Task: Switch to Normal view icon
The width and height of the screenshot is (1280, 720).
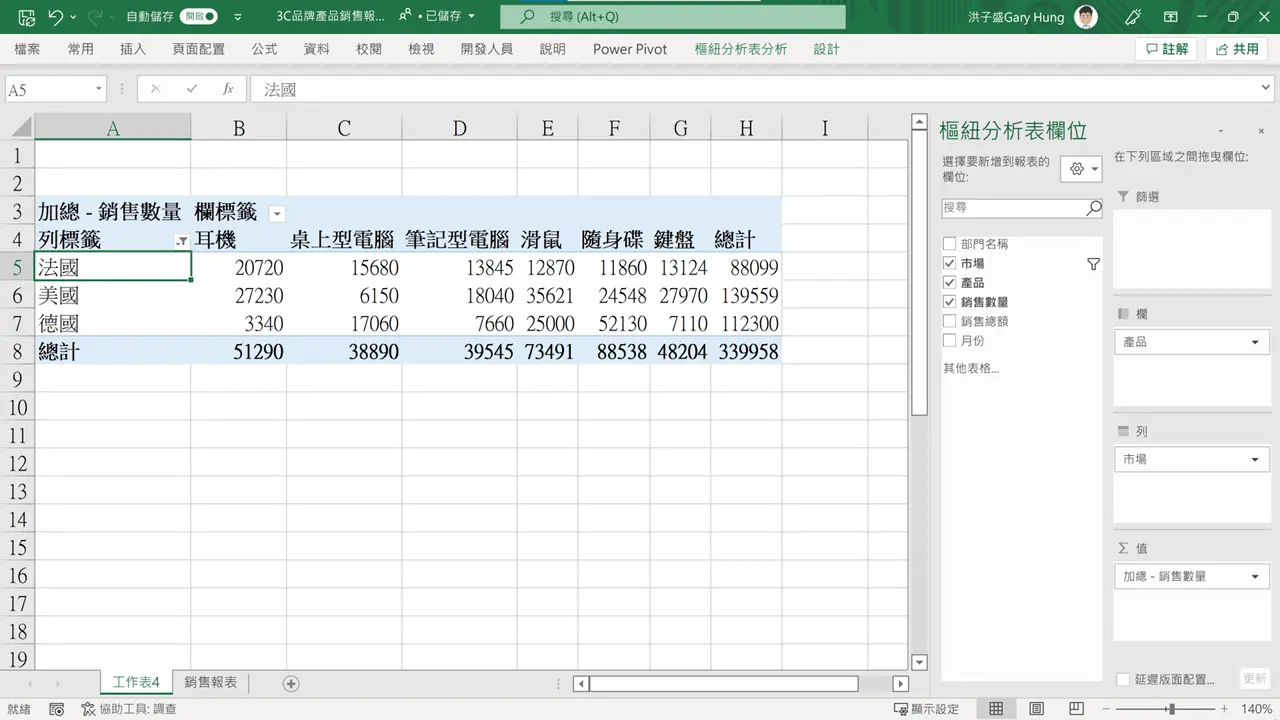Action: (x=996, y=709)
